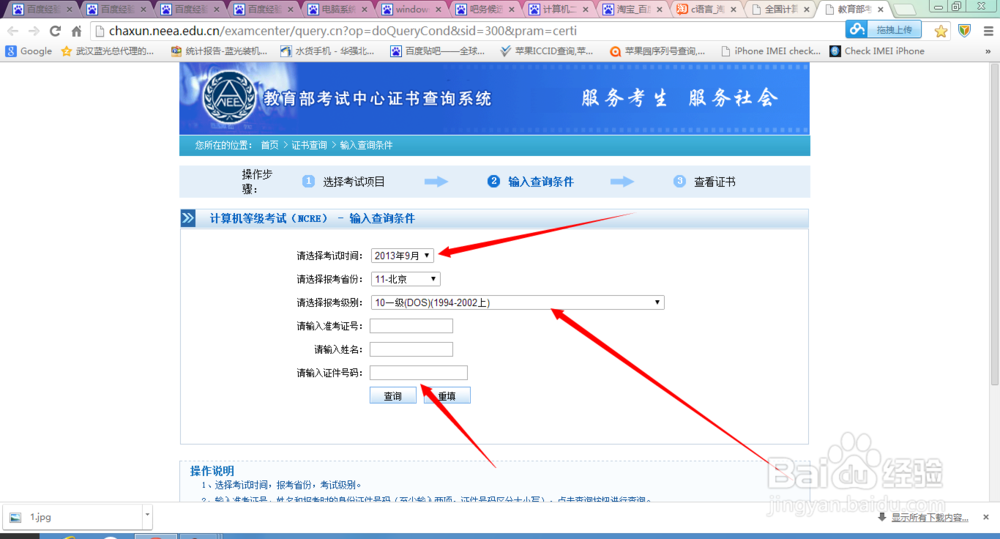Open the 百度贴吧——全球 bookmark
This screenshot has height=539, width=1000.
point(438,51)
